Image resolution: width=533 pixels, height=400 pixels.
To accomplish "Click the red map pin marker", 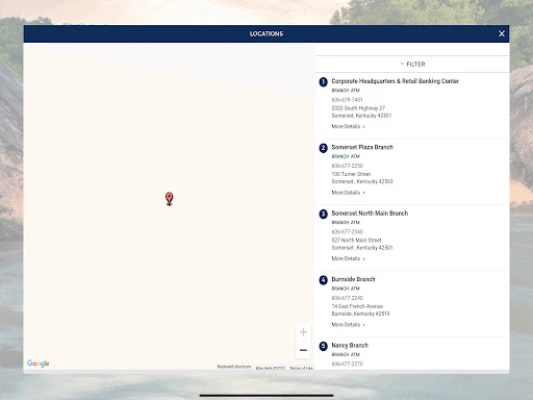I will click(x=169, y=198).
